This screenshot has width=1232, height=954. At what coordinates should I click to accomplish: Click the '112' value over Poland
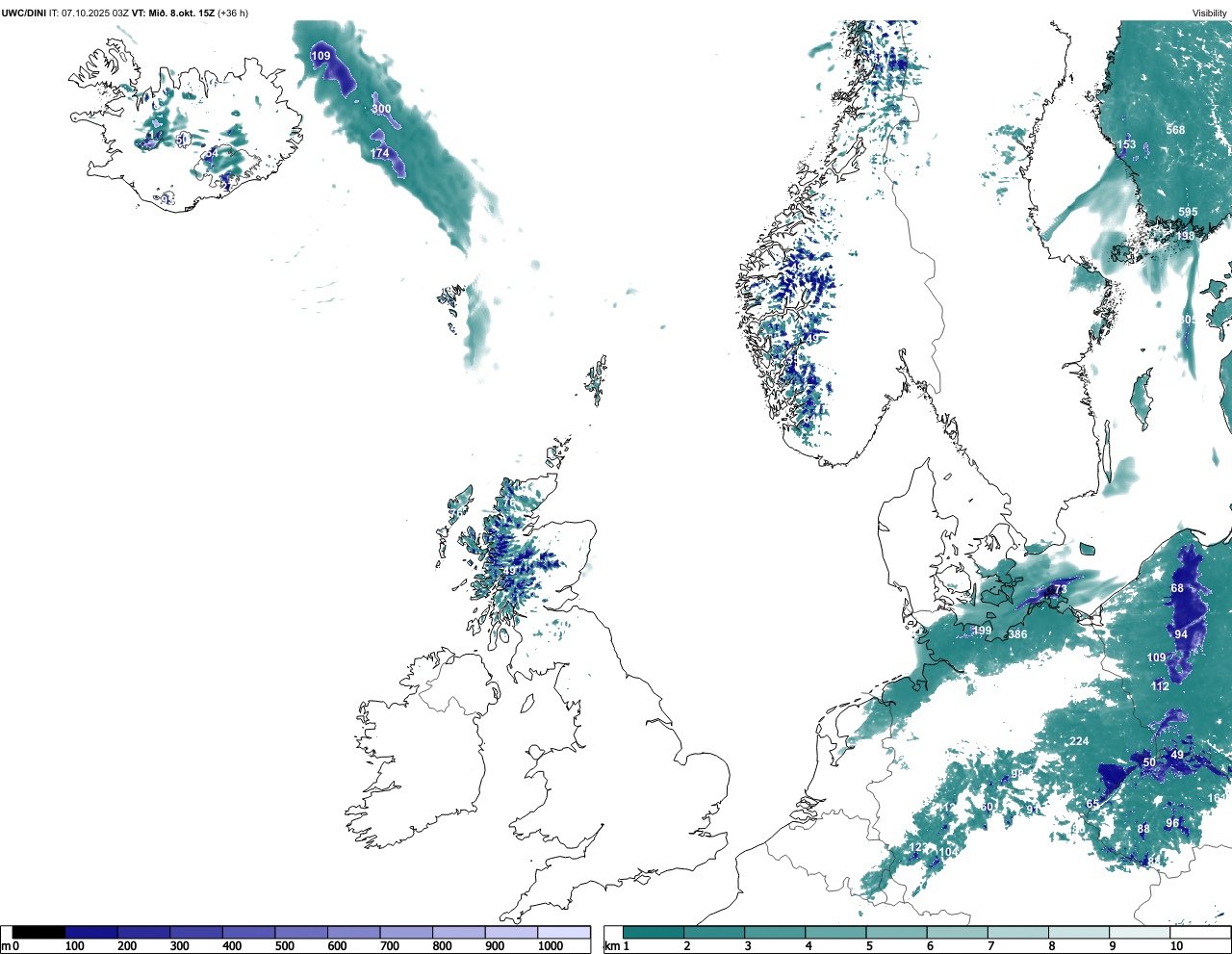[x=1160, y=686]
